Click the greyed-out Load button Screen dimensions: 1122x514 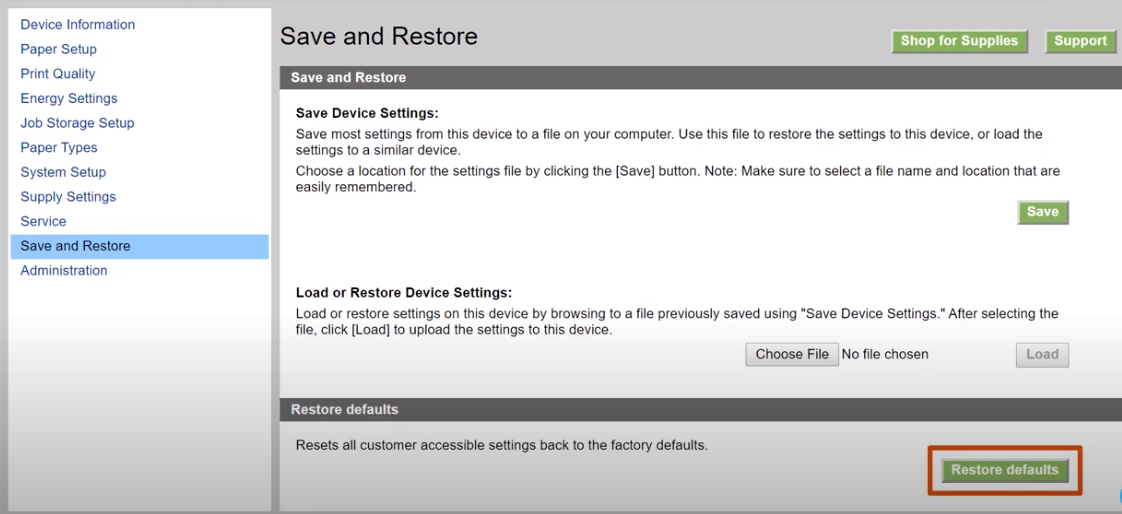(x=1042, y=354)
